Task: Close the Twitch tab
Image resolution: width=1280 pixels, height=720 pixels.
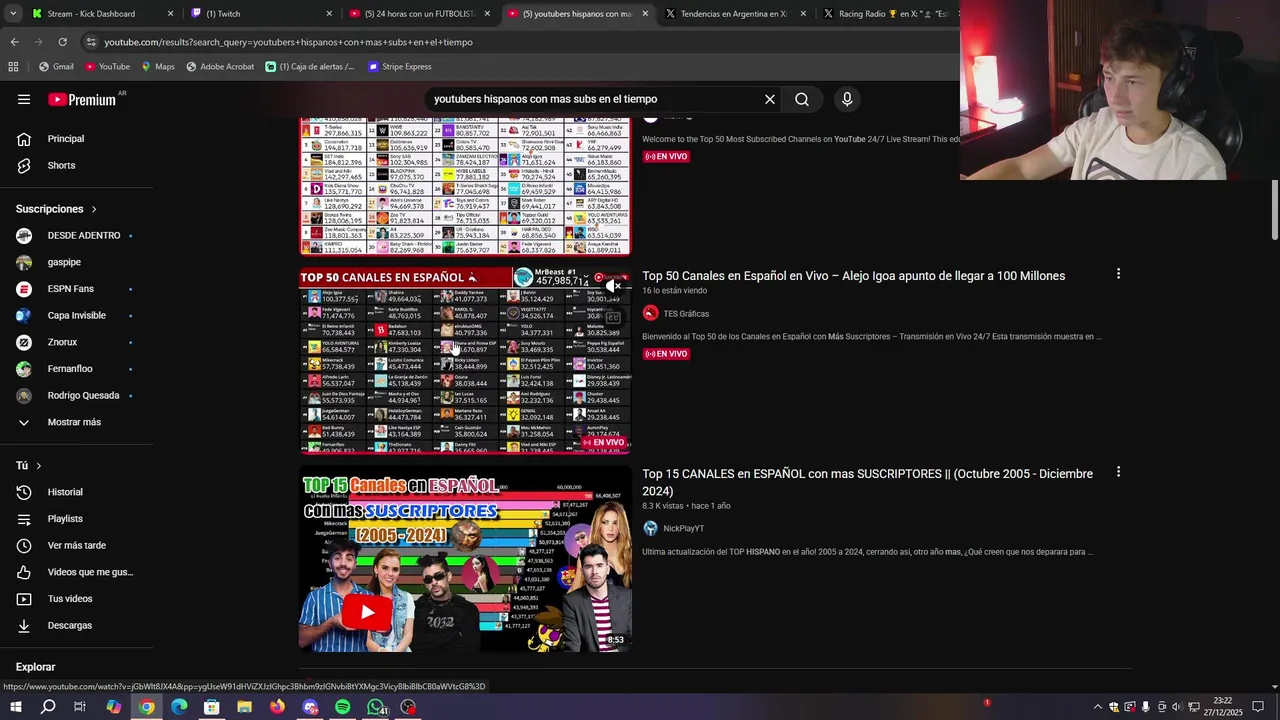Action: (329, 14)
